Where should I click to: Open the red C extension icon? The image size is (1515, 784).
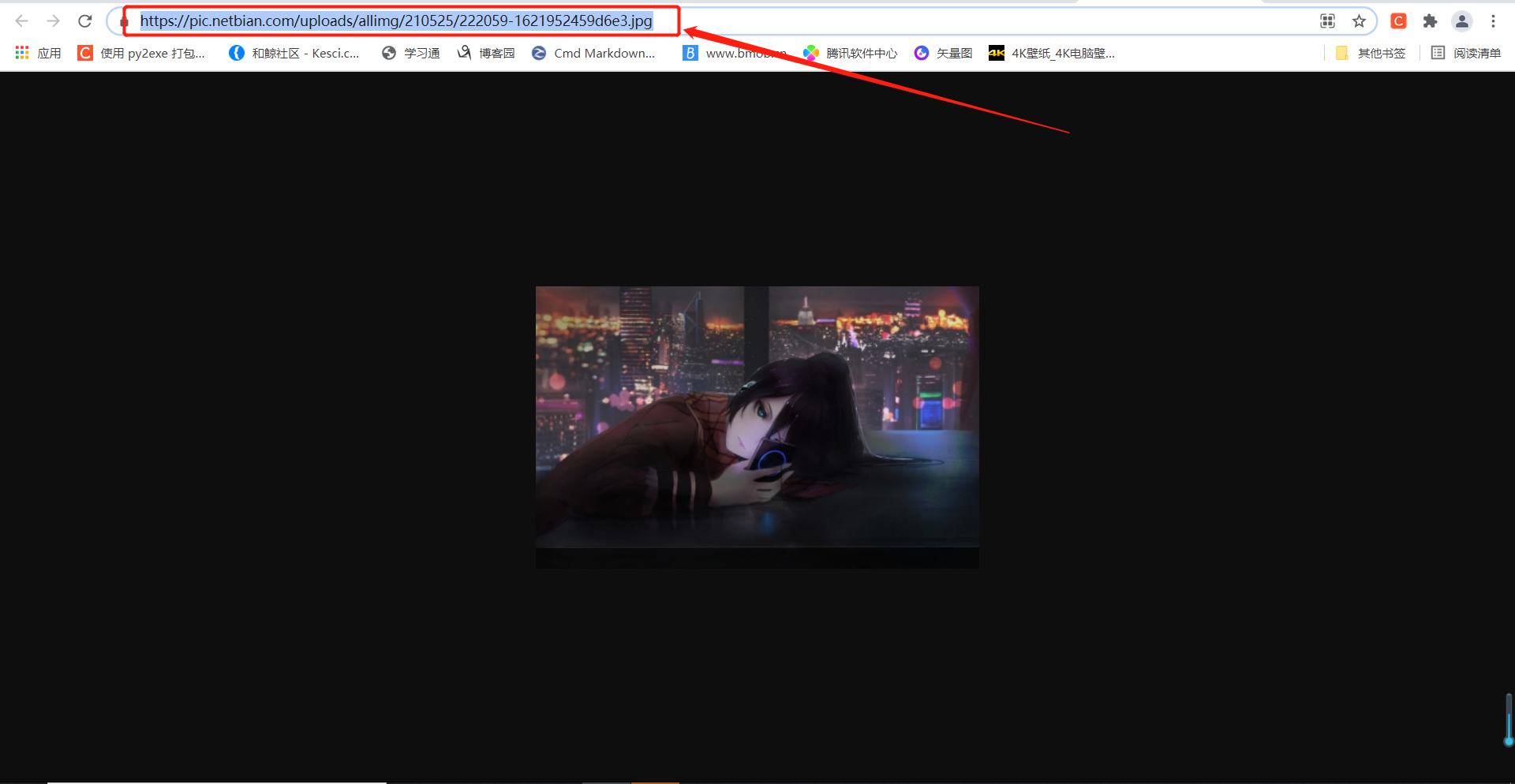pos(1398,21)
